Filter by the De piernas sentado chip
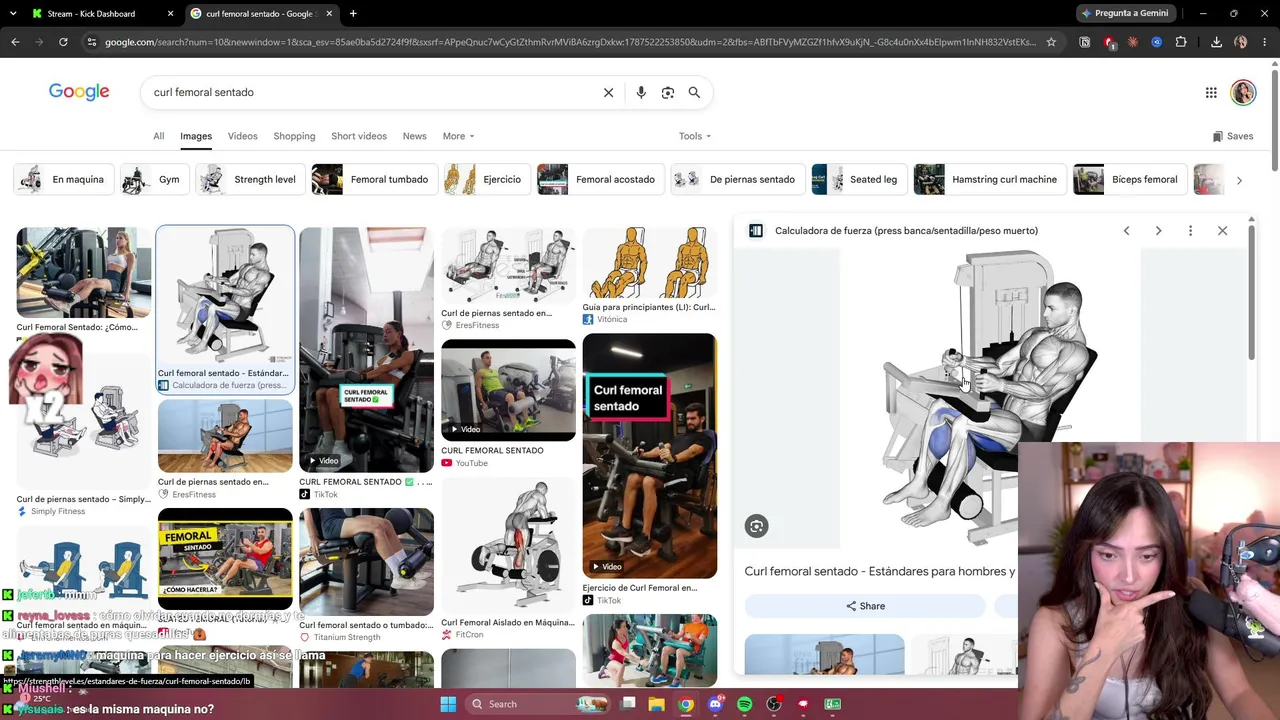1280x720 pixels. pyautogui.click(x=737, y=180)
